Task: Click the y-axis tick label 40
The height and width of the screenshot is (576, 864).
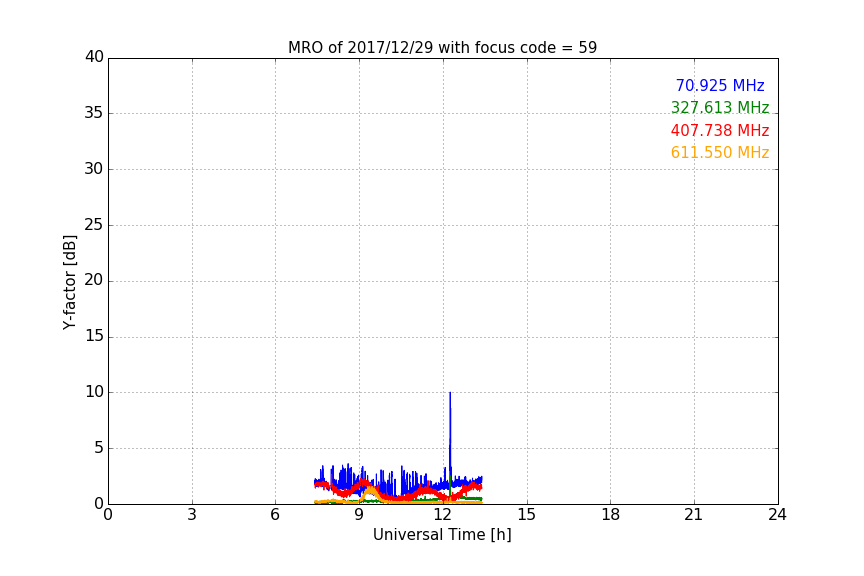Action: tap(94, 57)
